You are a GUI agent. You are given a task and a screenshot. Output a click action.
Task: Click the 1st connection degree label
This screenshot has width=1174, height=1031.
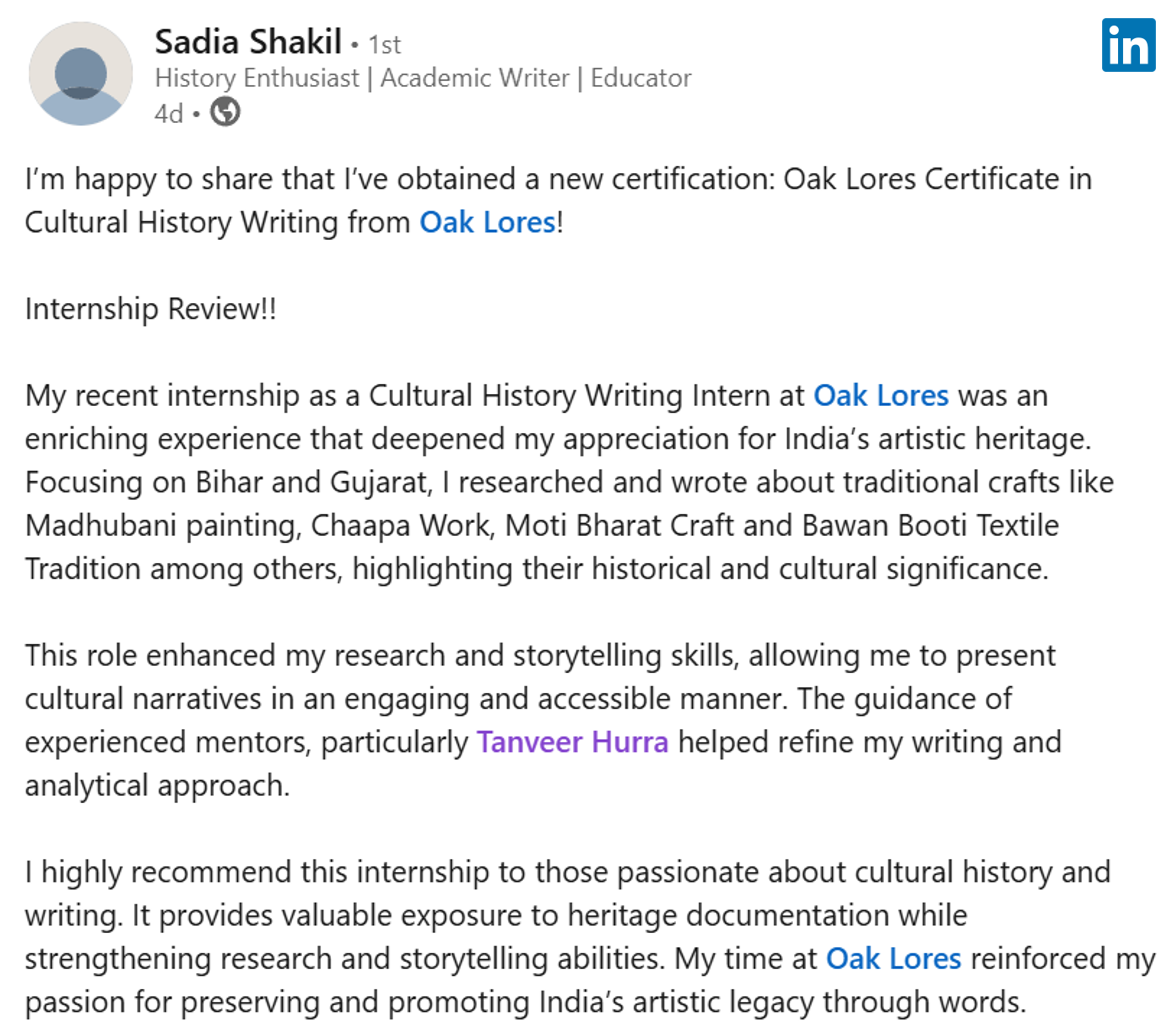[385, 45]
